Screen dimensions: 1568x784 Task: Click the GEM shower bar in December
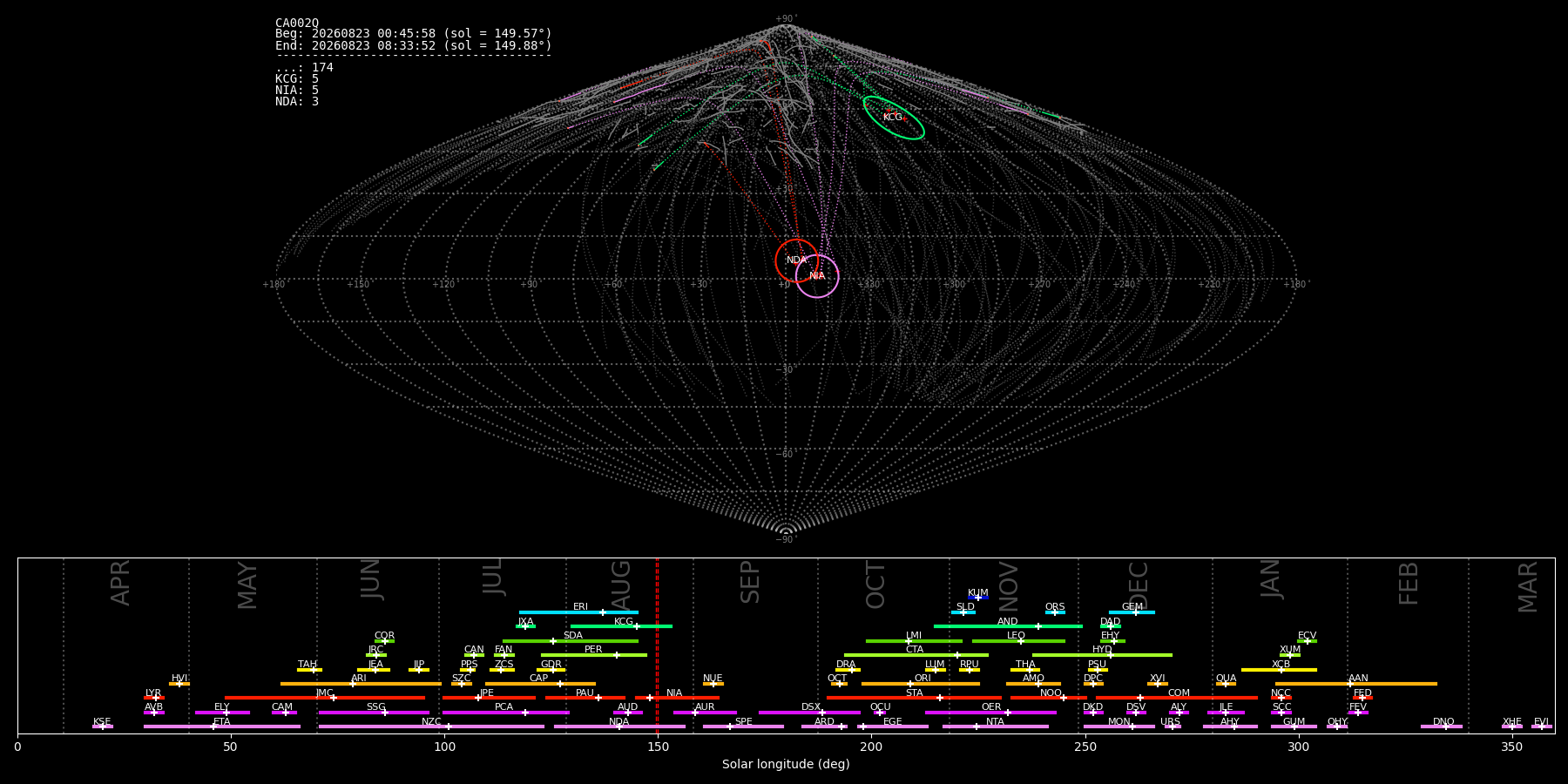pyautogui.click(x=1132, y=612)
